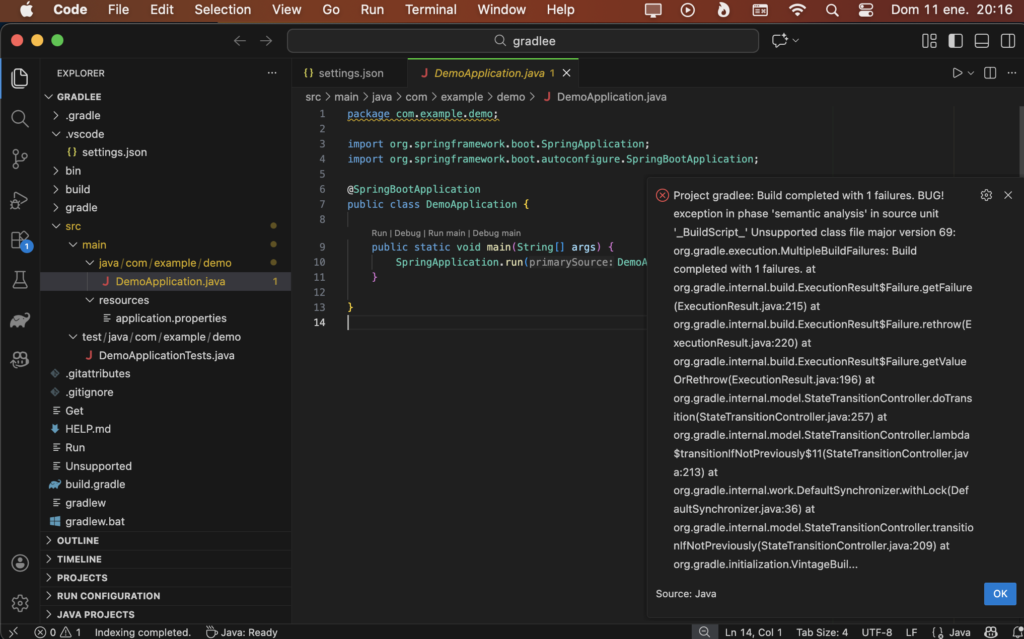Click the gradlee command center search box
The width and height of the screenshot is (1024, 639).
coord(524,41)
